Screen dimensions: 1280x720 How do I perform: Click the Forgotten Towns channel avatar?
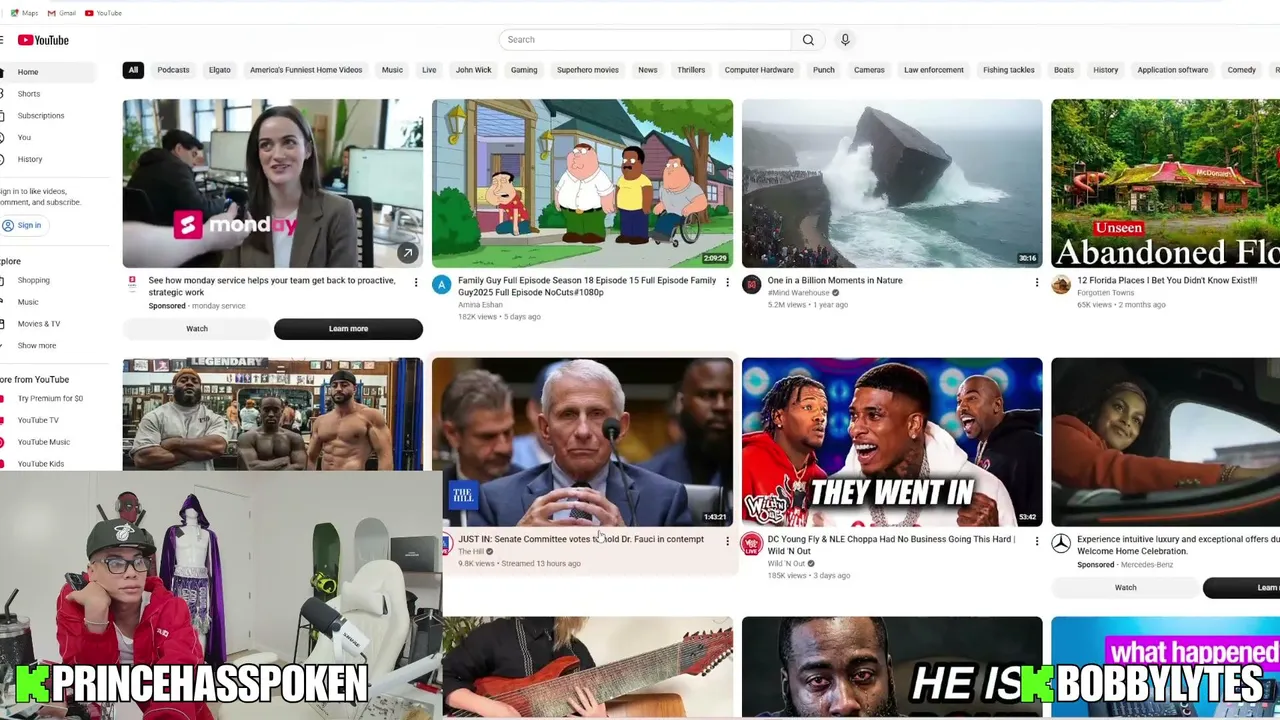coord(1061,286)
